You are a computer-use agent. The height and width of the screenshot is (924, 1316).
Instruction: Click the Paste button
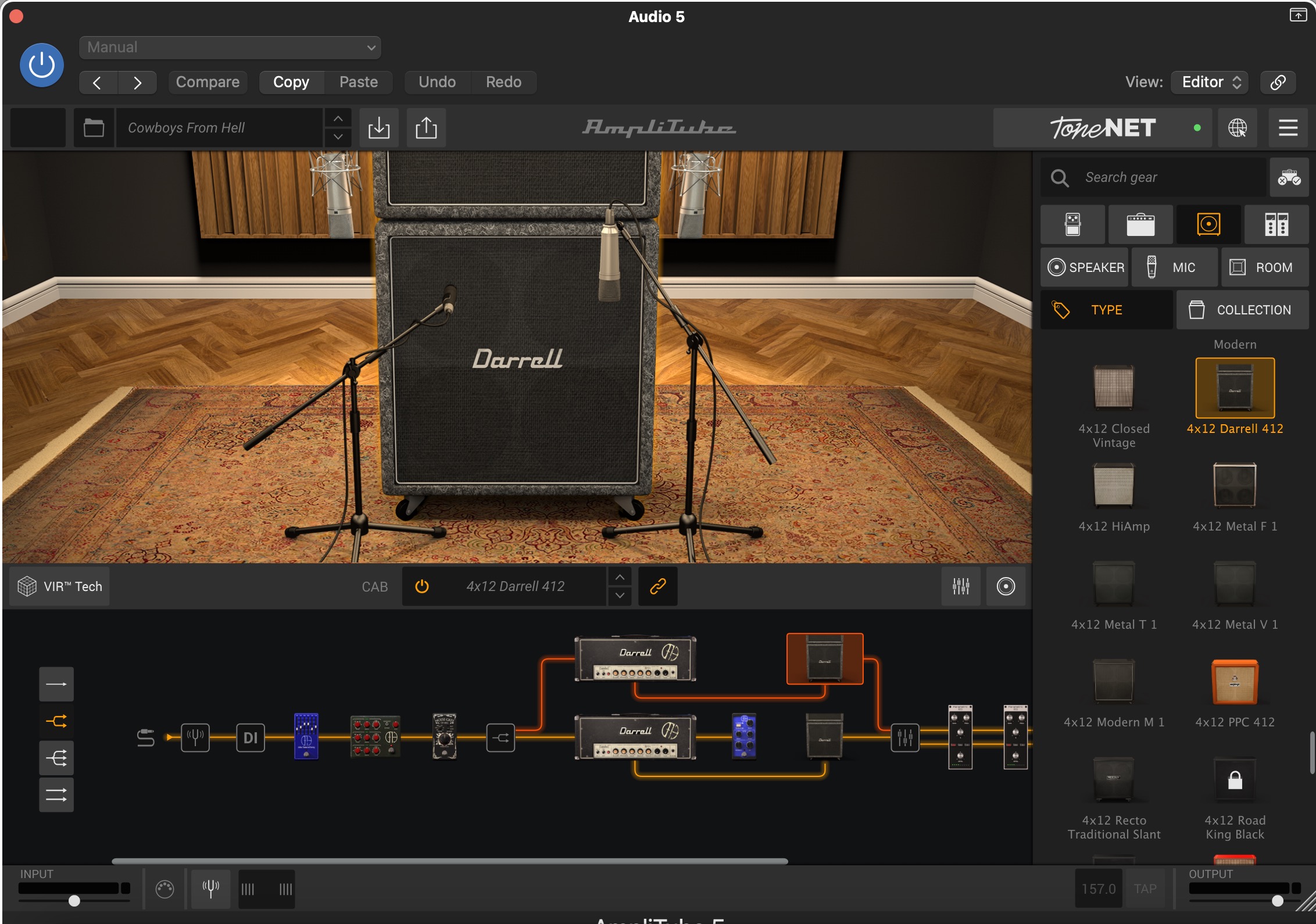(x=358, y=82)
